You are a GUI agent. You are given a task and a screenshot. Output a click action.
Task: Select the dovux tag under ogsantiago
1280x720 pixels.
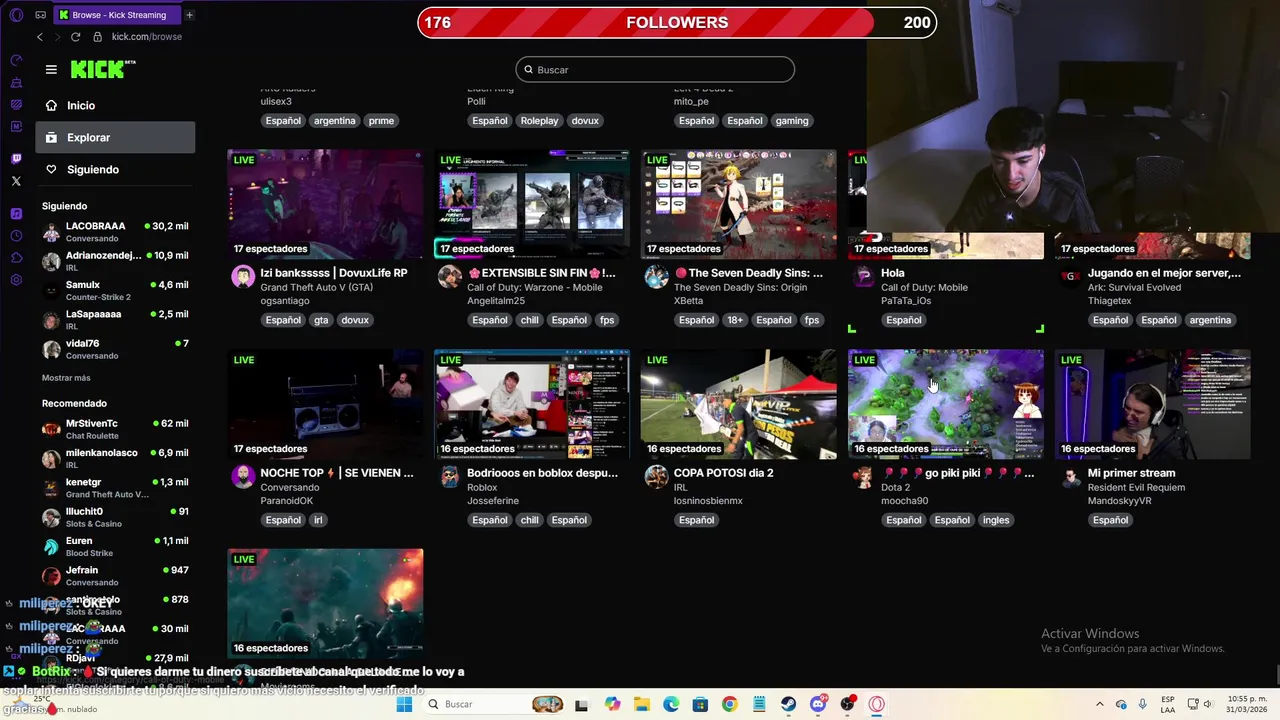point(354,320)
